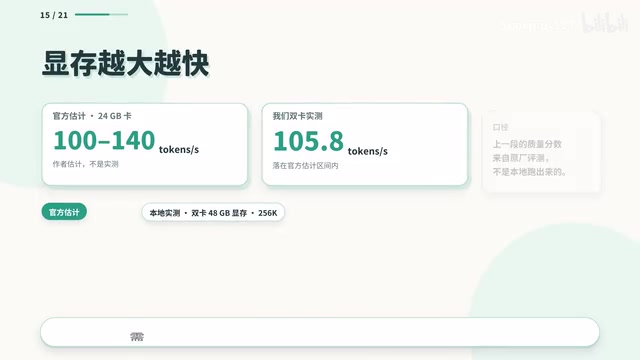Click the long white bar at the bottom
The image size is (640, 360).
(320, 332)
